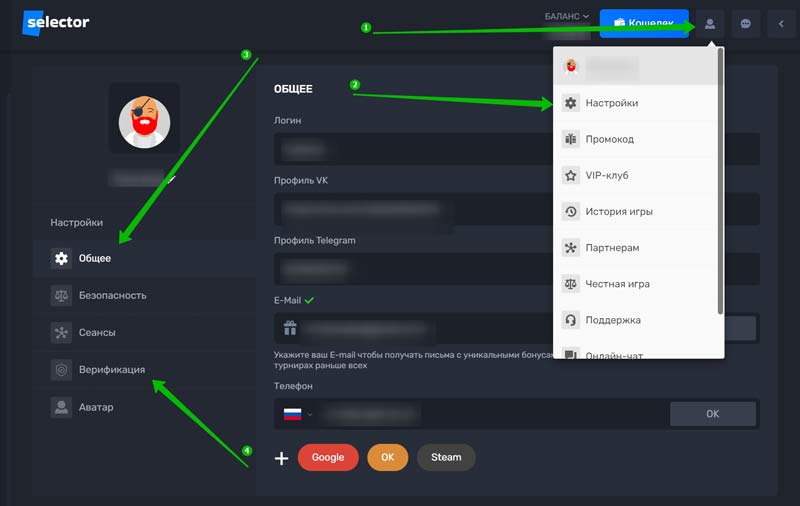Click the Настройки sidebar heading

coord(77,223)
